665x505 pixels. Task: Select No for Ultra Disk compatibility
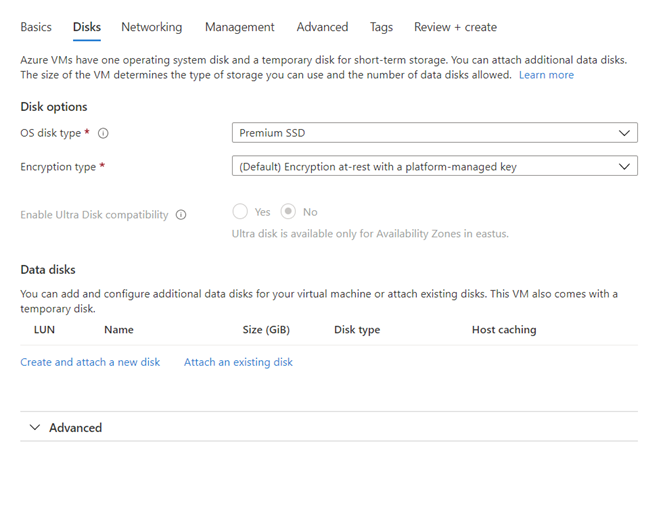288,212
